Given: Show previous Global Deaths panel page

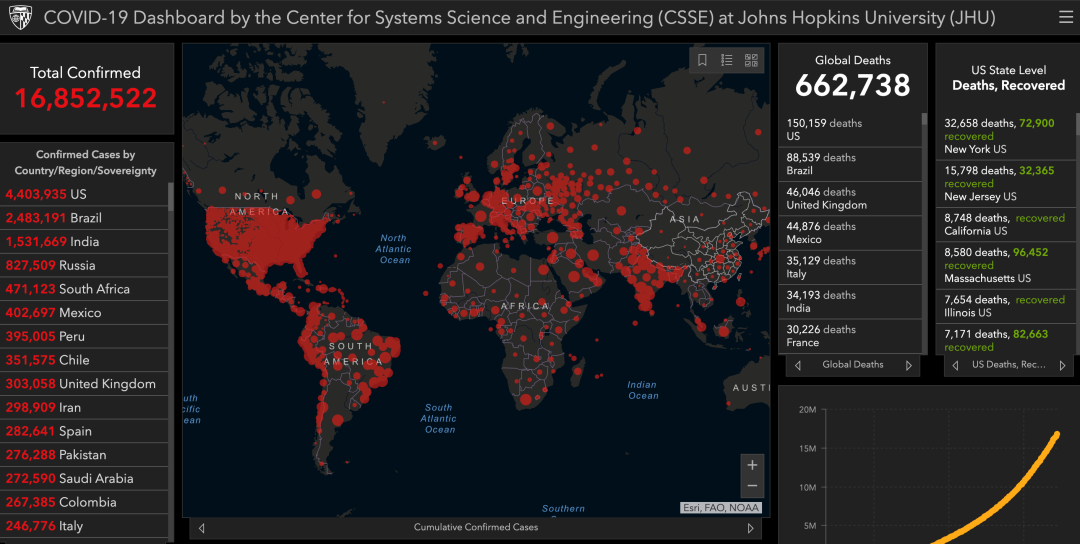Looking at the screenshot, I should coord(798,366).
